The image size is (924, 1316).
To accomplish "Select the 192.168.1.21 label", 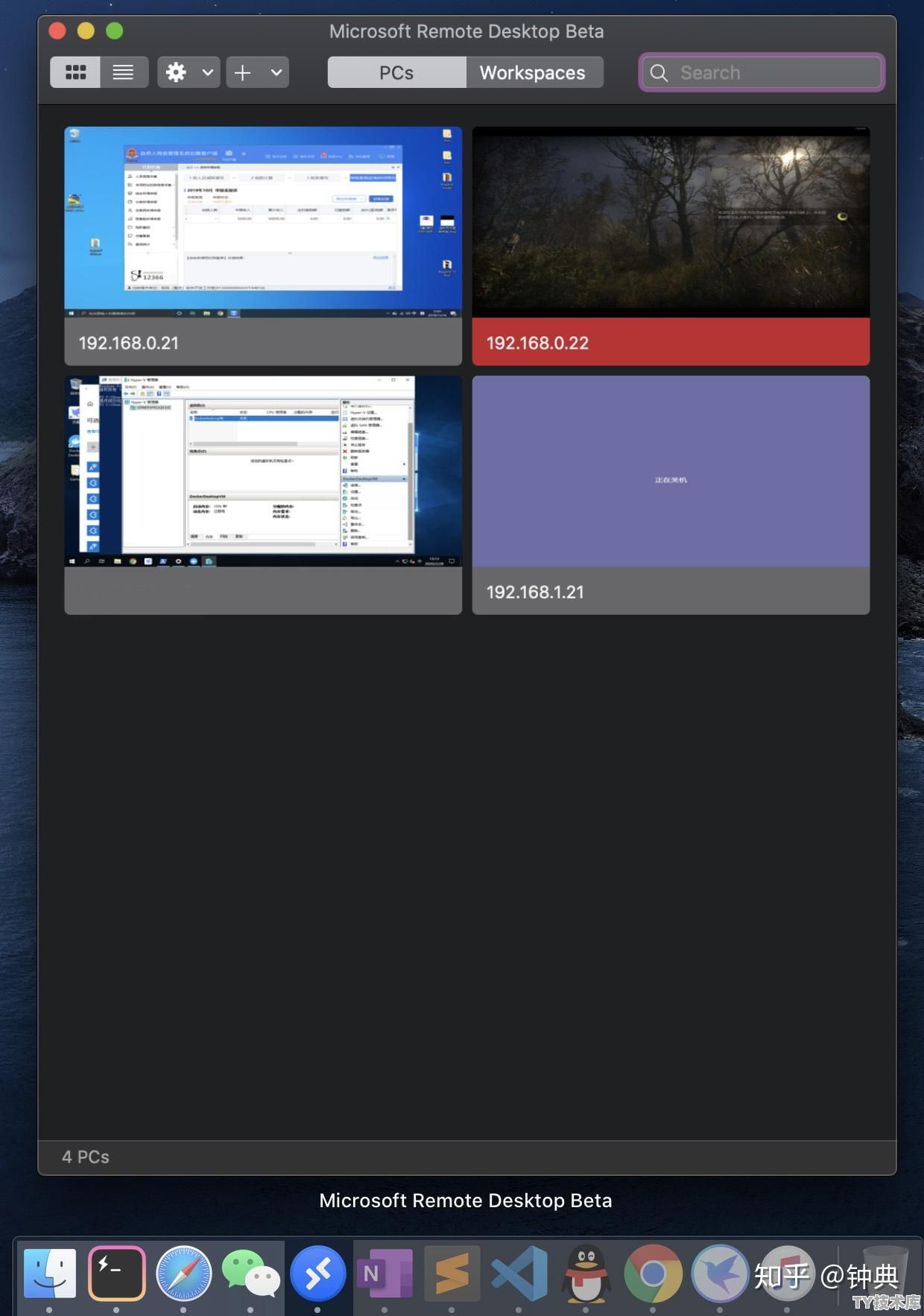I will [535, 592].
